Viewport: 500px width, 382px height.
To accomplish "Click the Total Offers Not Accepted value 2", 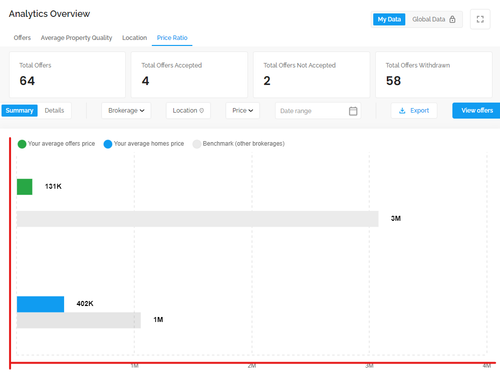I will (267, 81).
